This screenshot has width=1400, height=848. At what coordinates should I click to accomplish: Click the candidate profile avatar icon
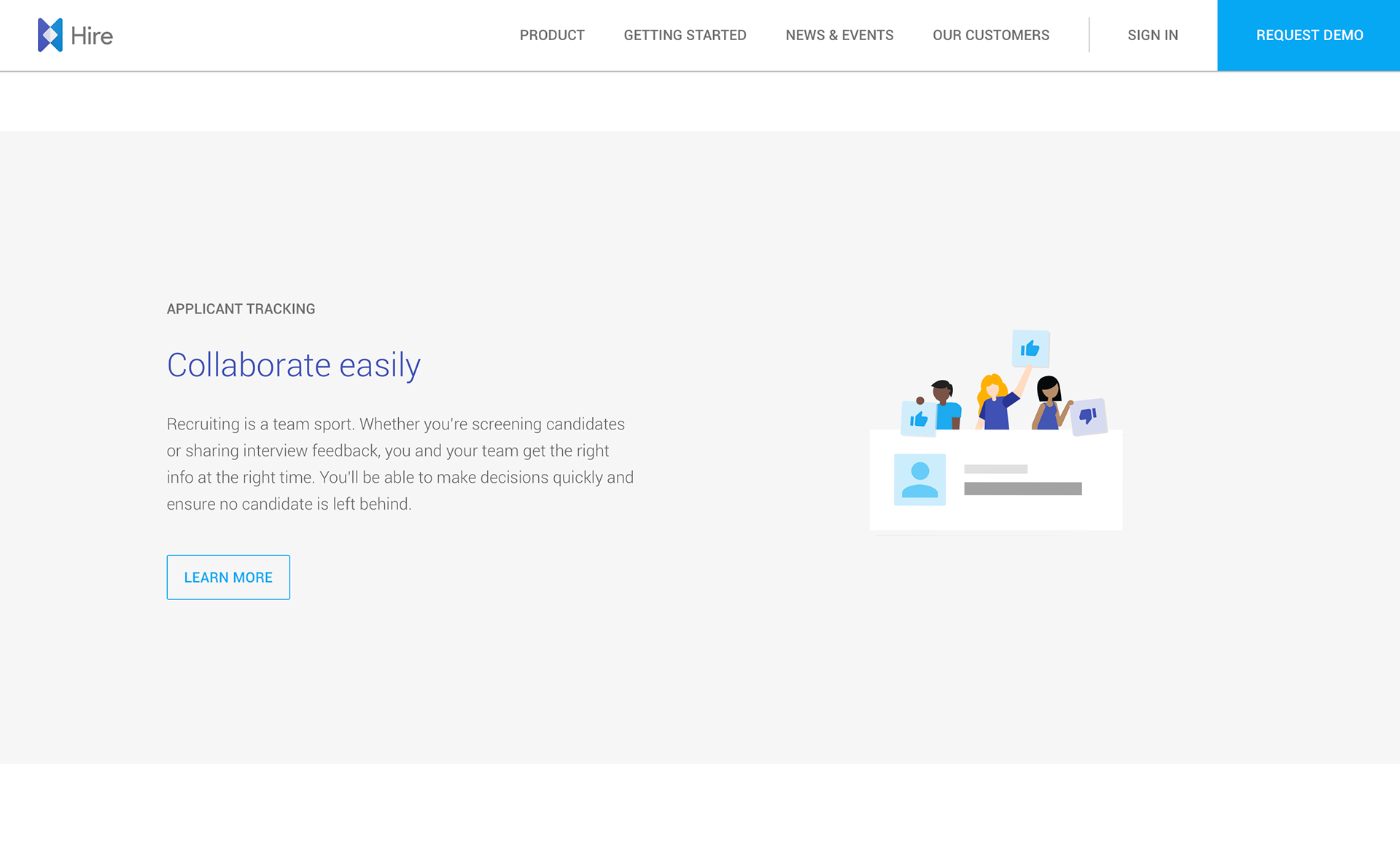point(919,480)
